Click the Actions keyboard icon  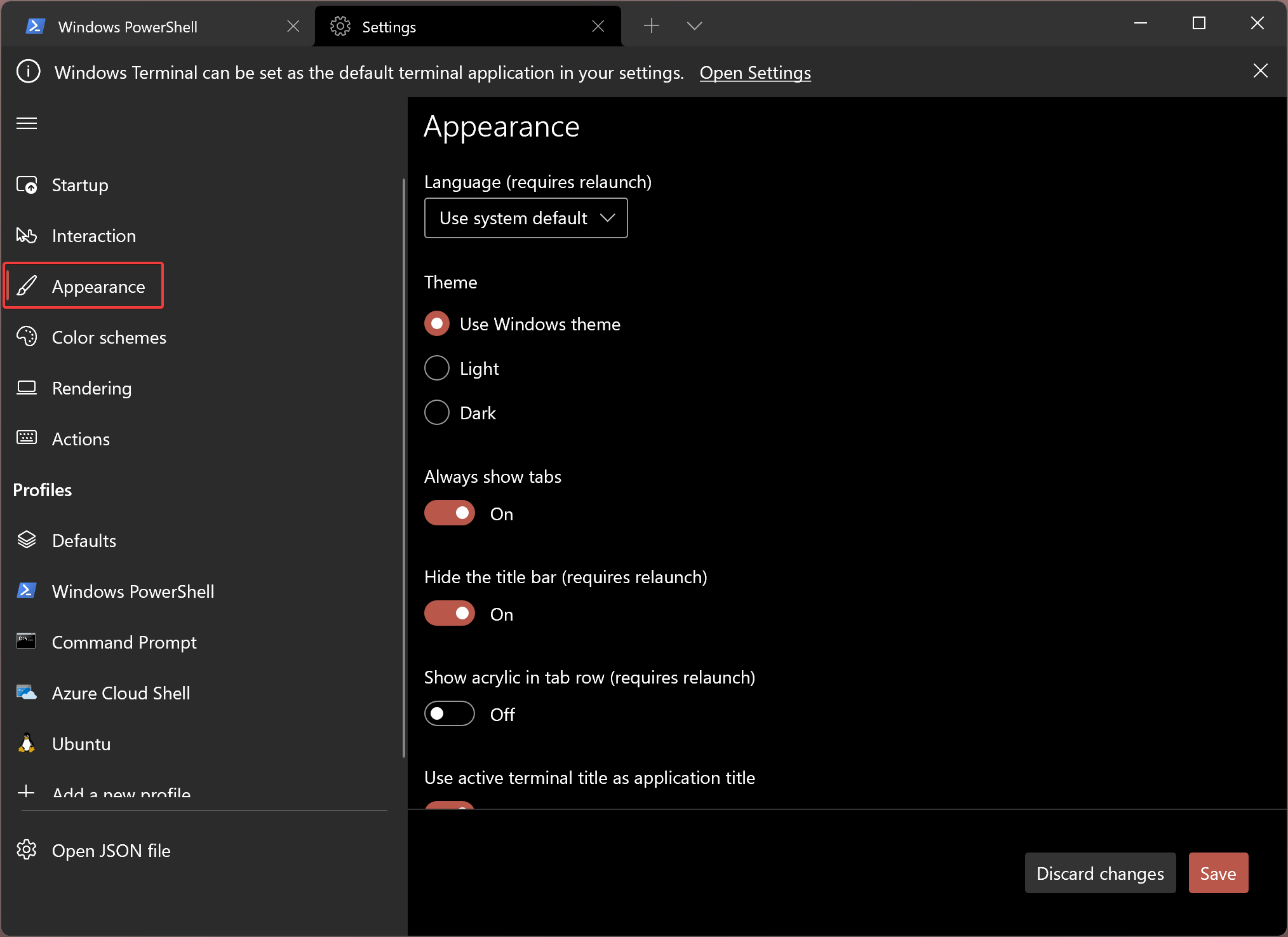[x=27, y=438]
